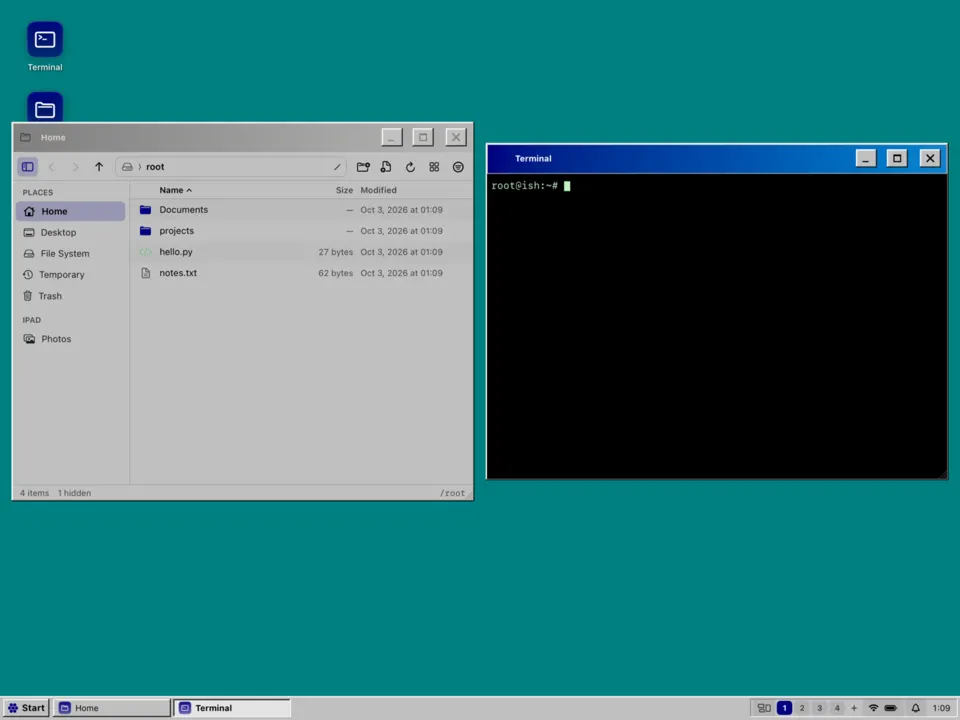Minimize the Terminal window
Viewport: 960px width, 720px height.
click(866, 159)
